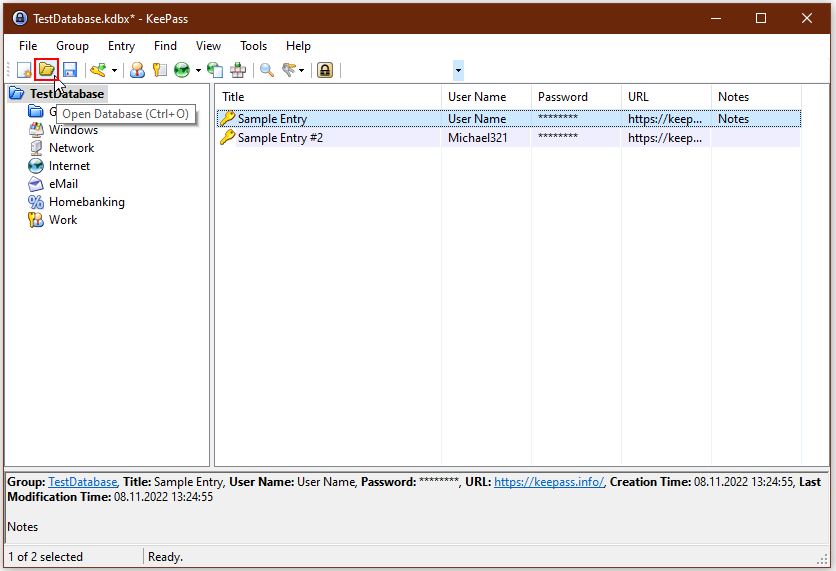Open the Group menu
The height and width of the screenshot is (571, 836).
[73, 46]
